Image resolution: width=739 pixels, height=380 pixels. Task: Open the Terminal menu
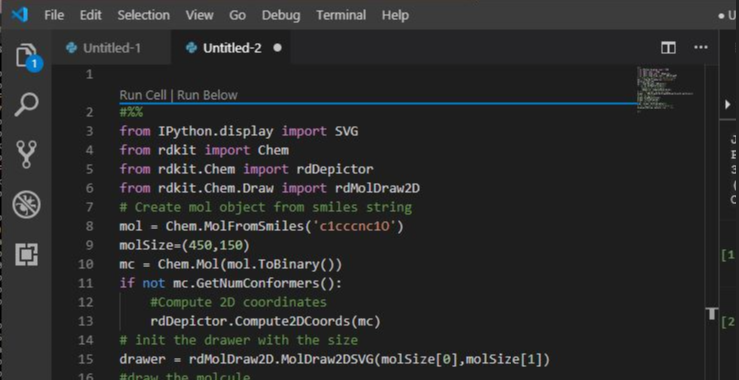(341, 15)
